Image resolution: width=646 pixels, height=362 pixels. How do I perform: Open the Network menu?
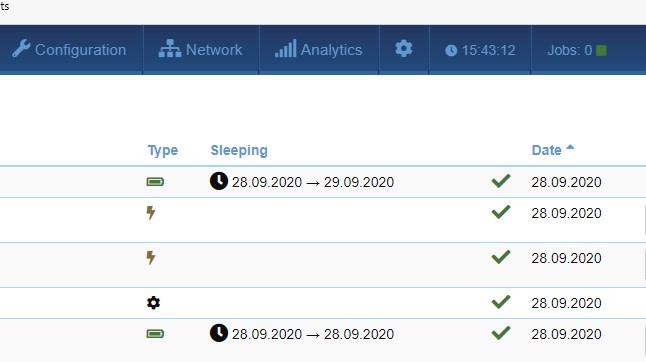click(x=201, y=50)
